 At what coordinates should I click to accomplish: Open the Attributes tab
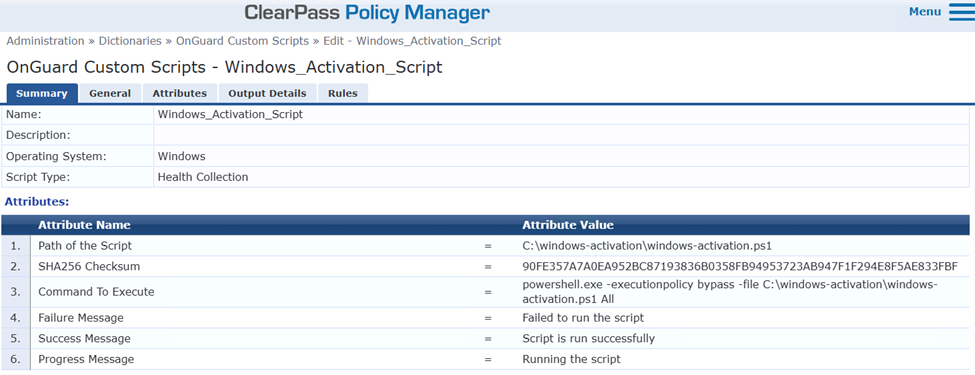point(180,93)
